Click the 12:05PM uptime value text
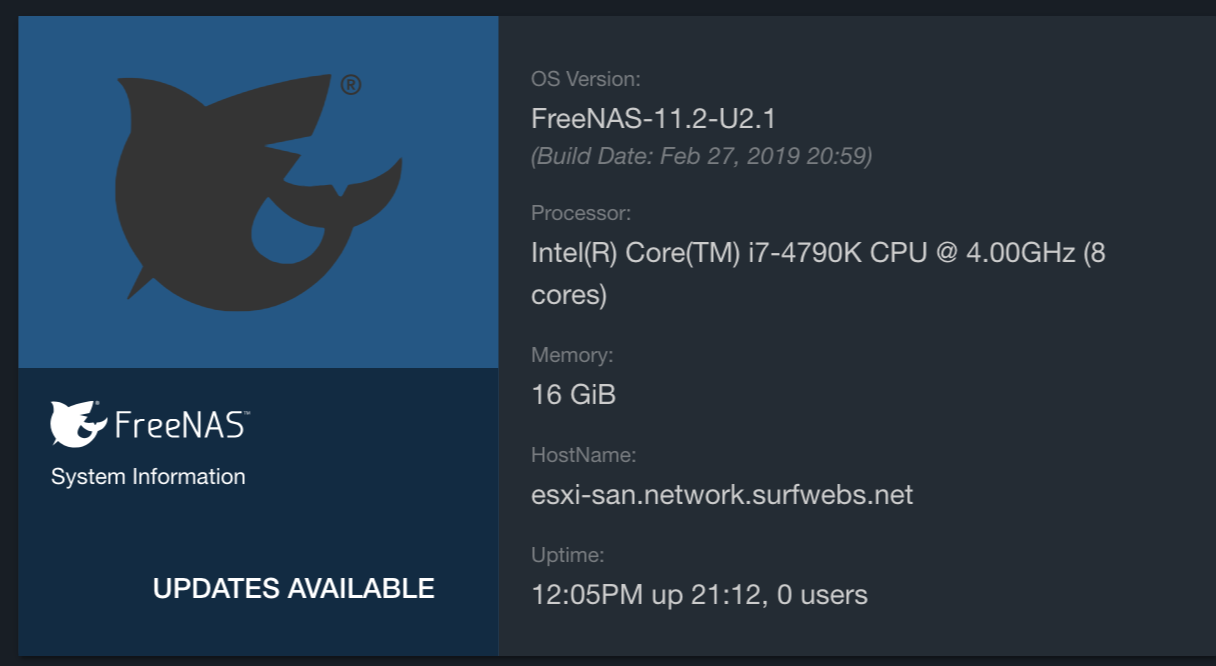 pyautogui.click(x=699, y=595)
